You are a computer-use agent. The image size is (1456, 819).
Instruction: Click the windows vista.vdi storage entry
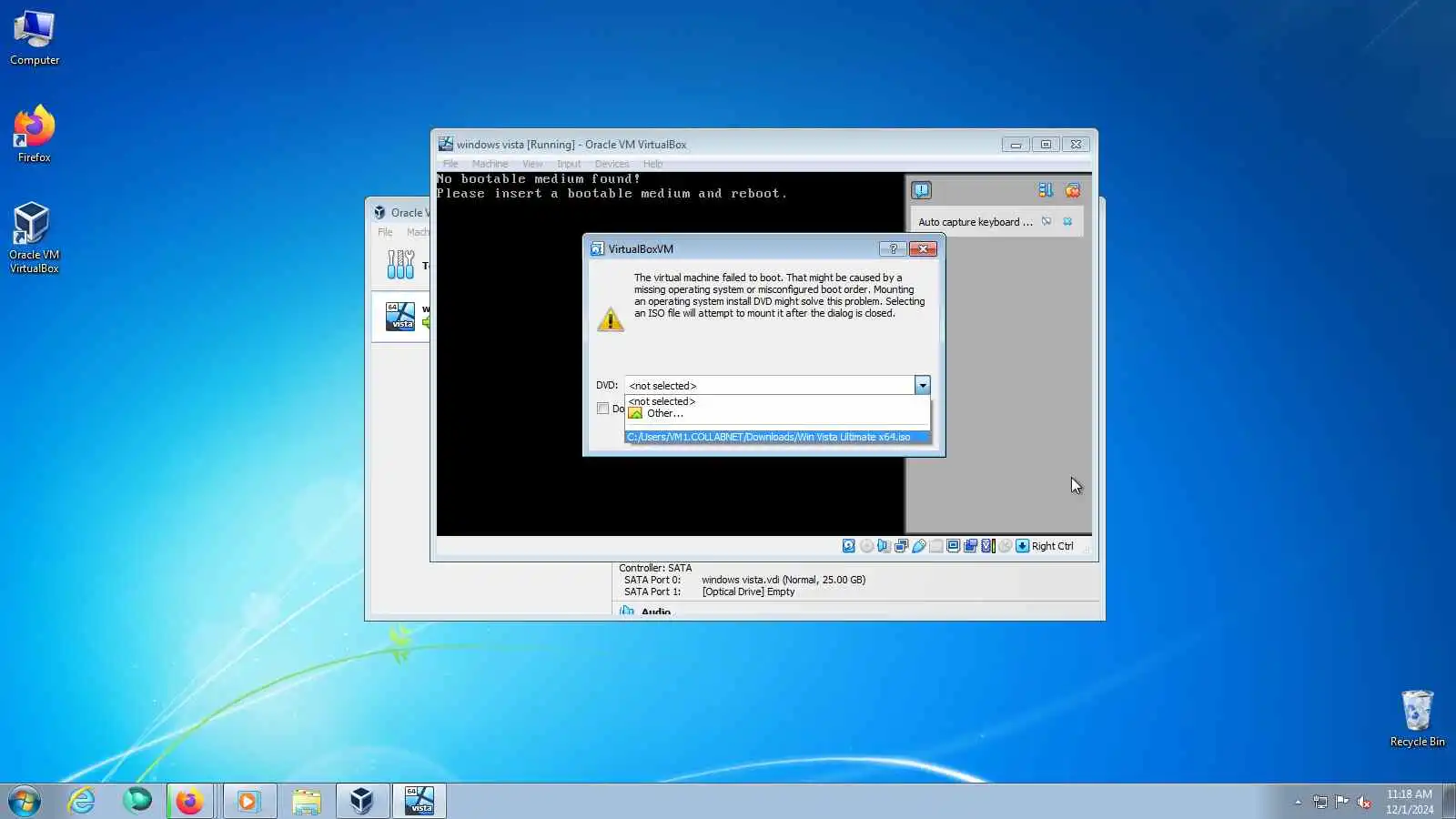[x=784, y=580]
